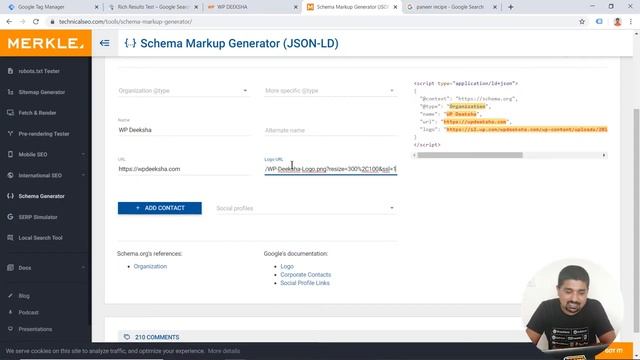Go back in browser history
The height and width of the screenshot is (360, 640).
click(x=9, y=22)
